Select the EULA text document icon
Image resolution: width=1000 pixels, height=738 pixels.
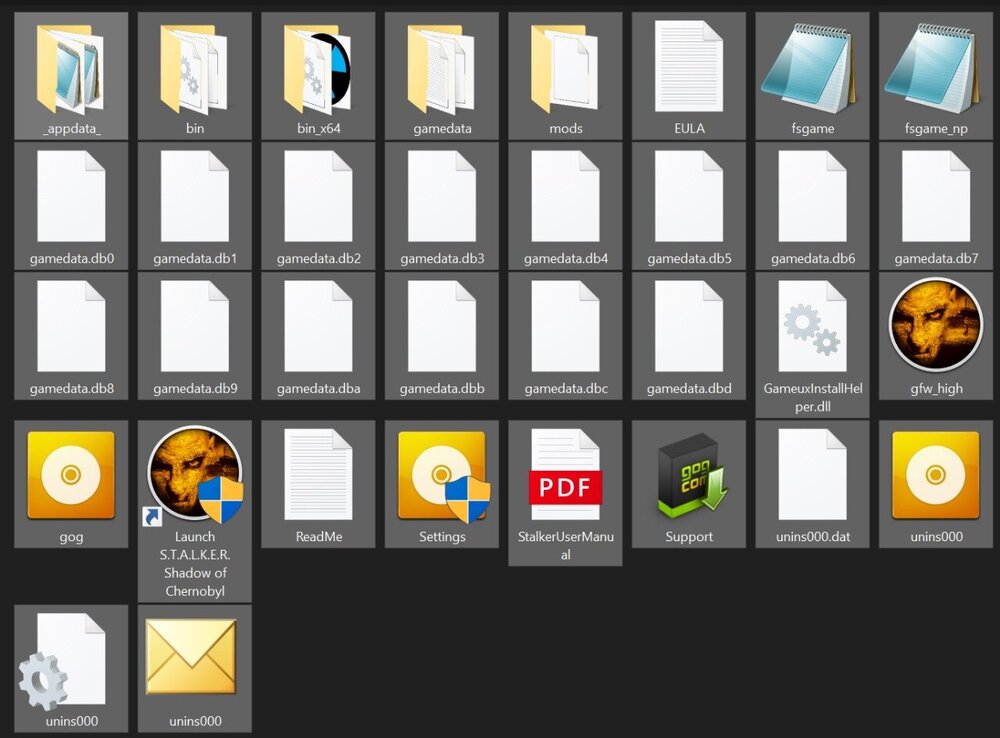689,66
